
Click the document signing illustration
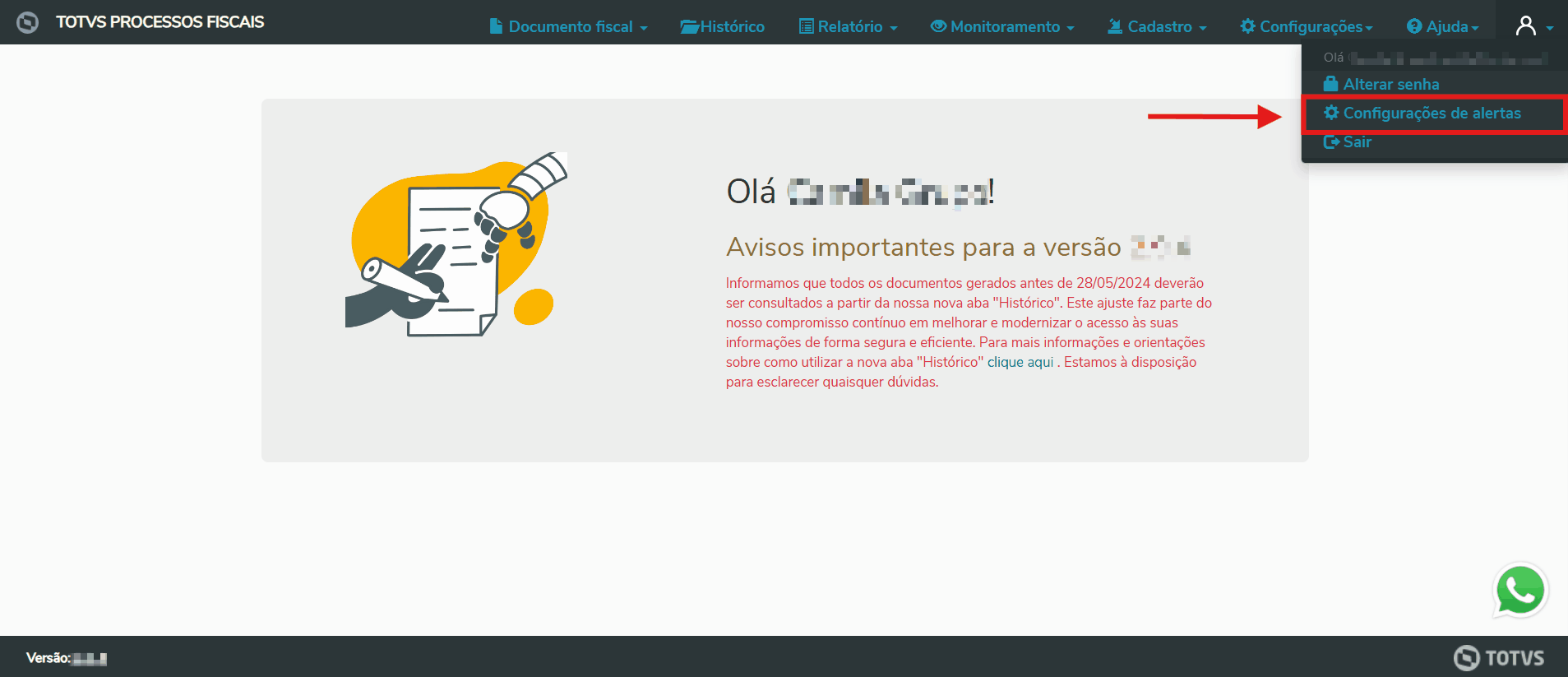[456, 244]
